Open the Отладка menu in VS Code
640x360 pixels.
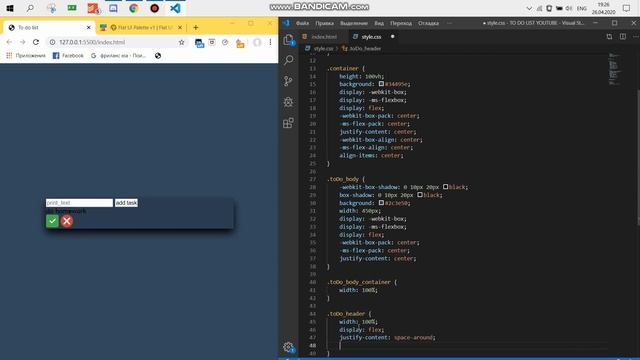(428, 23)
